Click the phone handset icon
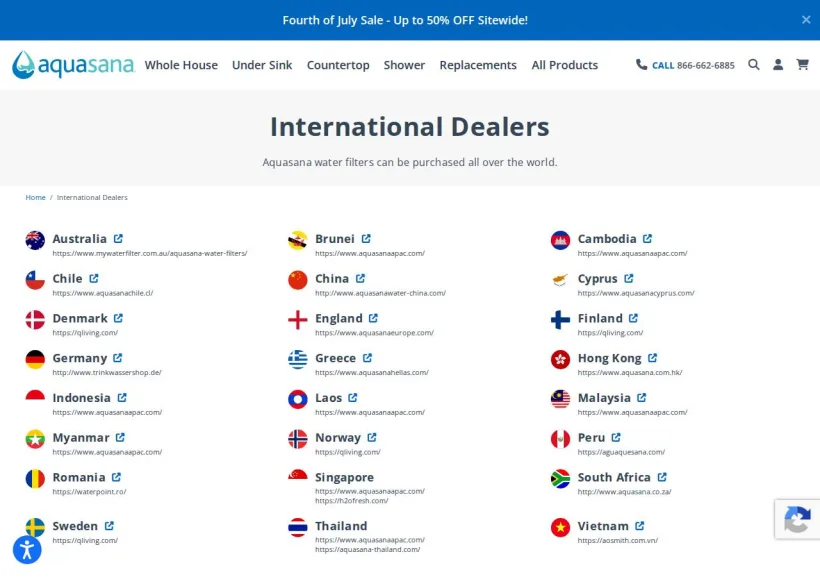 pyautogui.click(x=641, y=64)
